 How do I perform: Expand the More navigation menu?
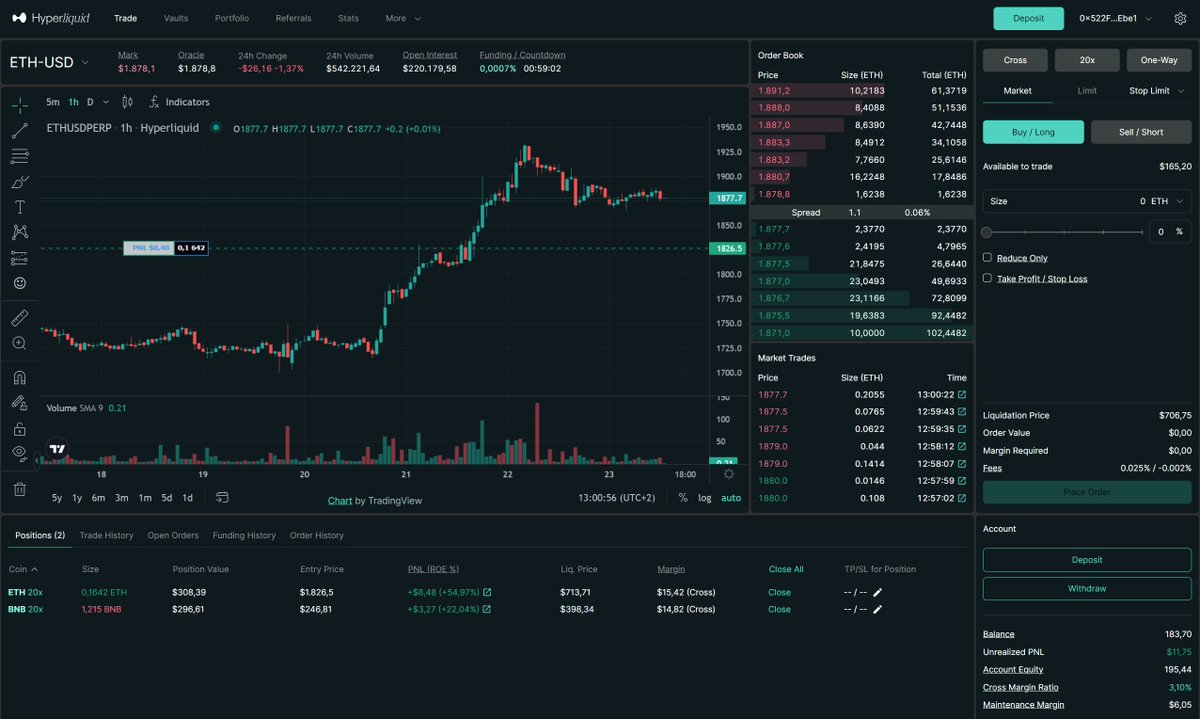click(403, 18)
